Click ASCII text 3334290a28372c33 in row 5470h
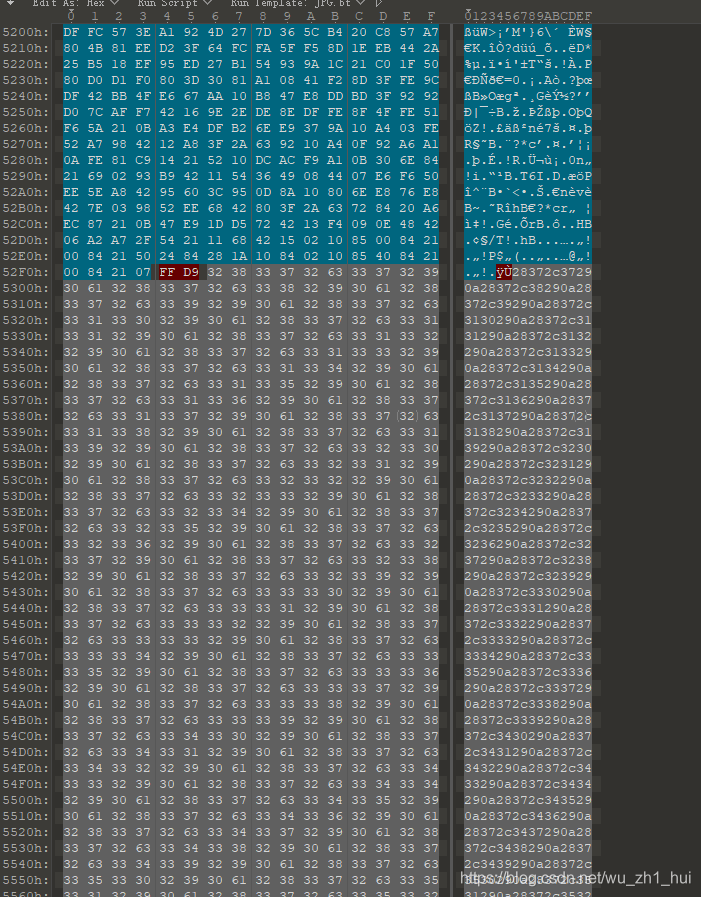The image size is (701, 897). pos(528,657)
